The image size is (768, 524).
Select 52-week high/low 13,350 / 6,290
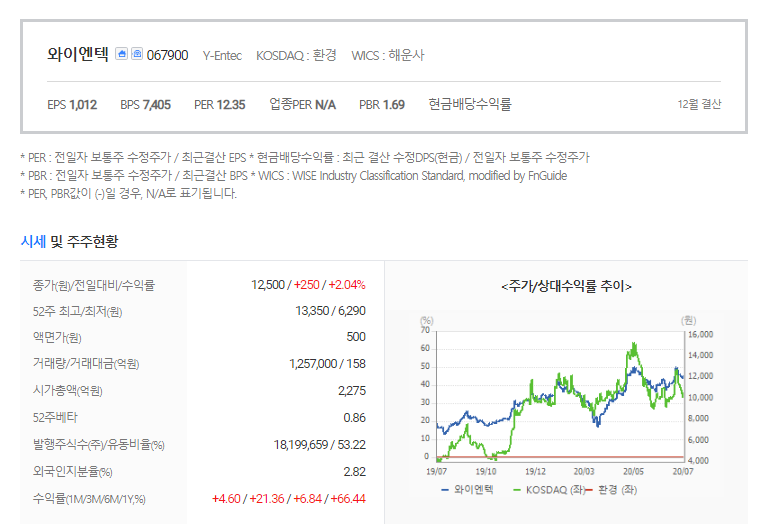pos(331,311)
